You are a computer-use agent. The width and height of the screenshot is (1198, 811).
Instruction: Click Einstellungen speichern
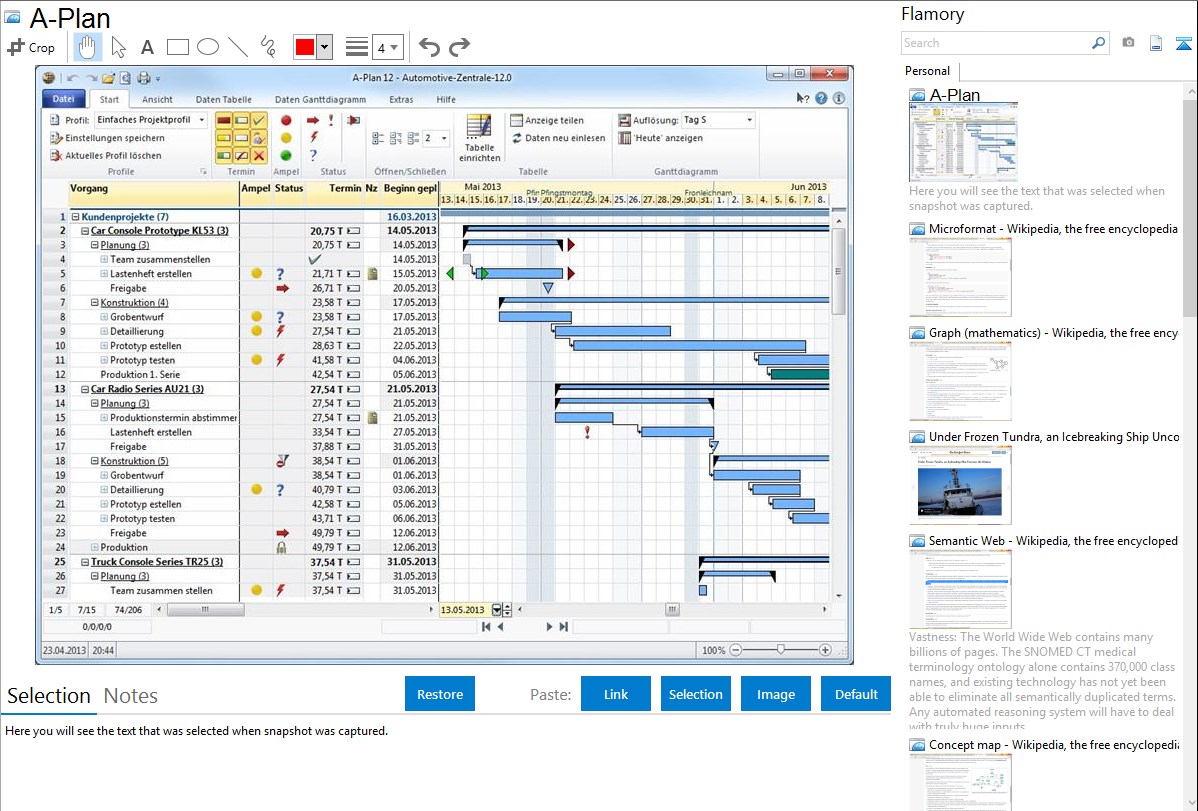click(108, 138)
